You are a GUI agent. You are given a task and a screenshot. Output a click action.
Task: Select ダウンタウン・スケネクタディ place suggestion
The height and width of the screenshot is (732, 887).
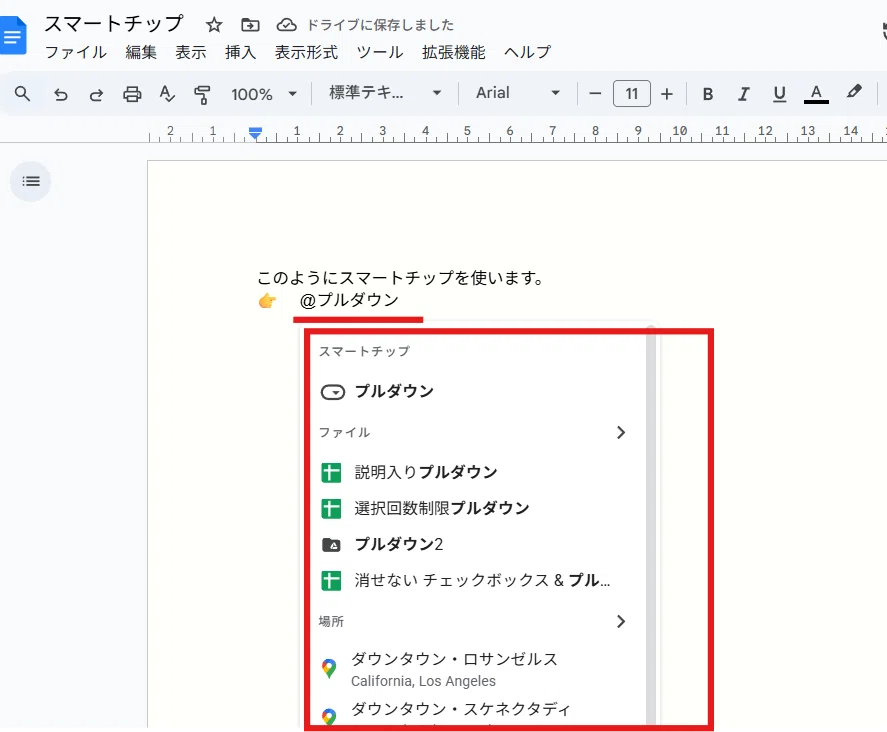click(475, 714)
